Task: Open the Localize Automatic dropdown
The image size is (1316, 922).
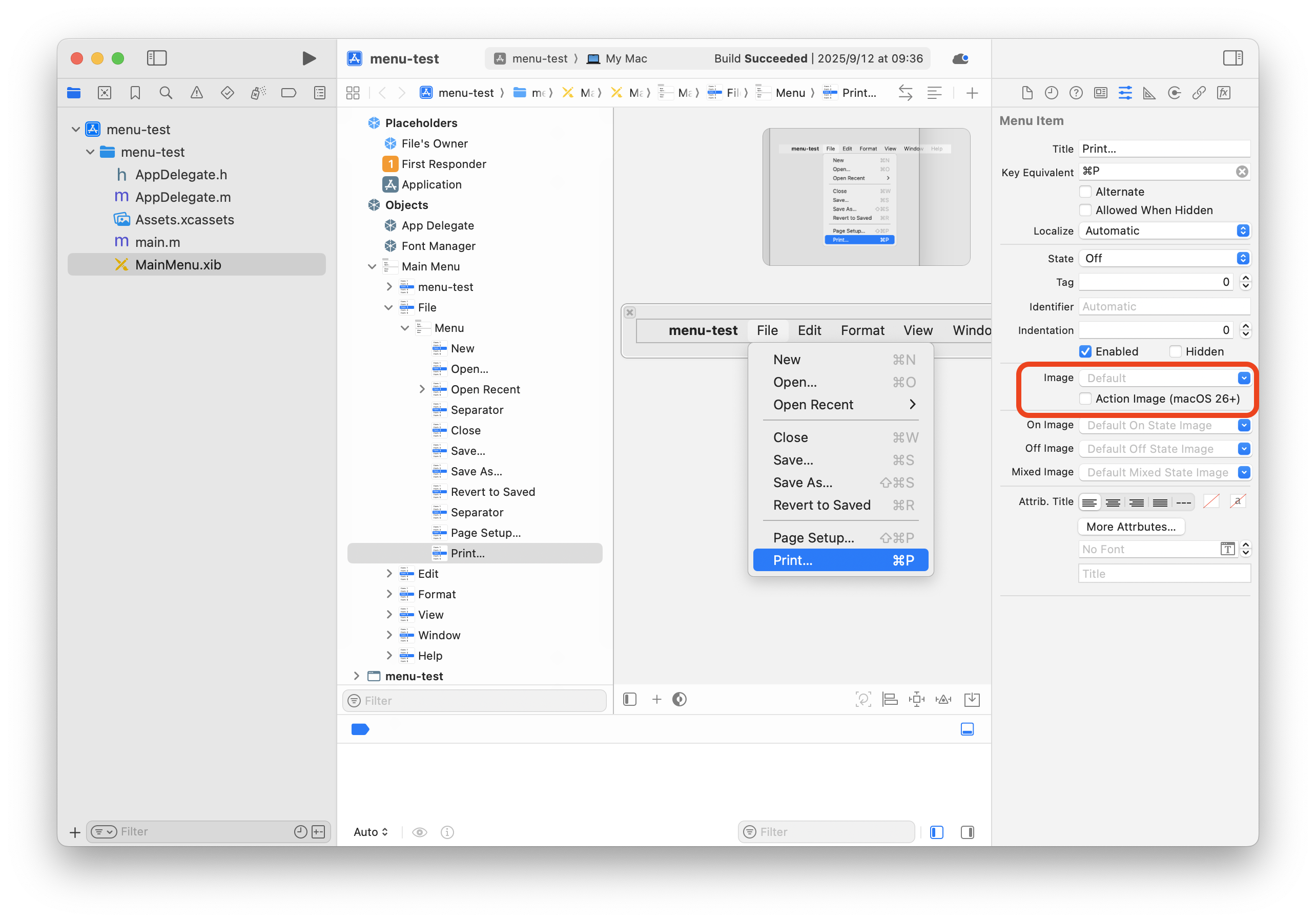Action: 1164,230
